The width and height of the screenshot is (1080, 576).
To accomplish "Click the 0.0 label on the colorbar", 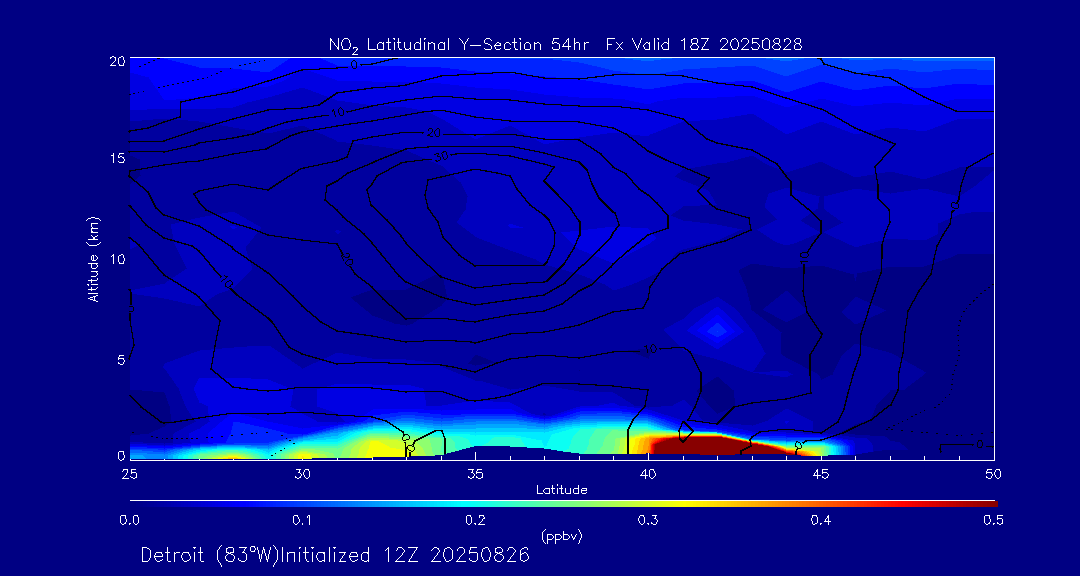I will click(129, 520).
